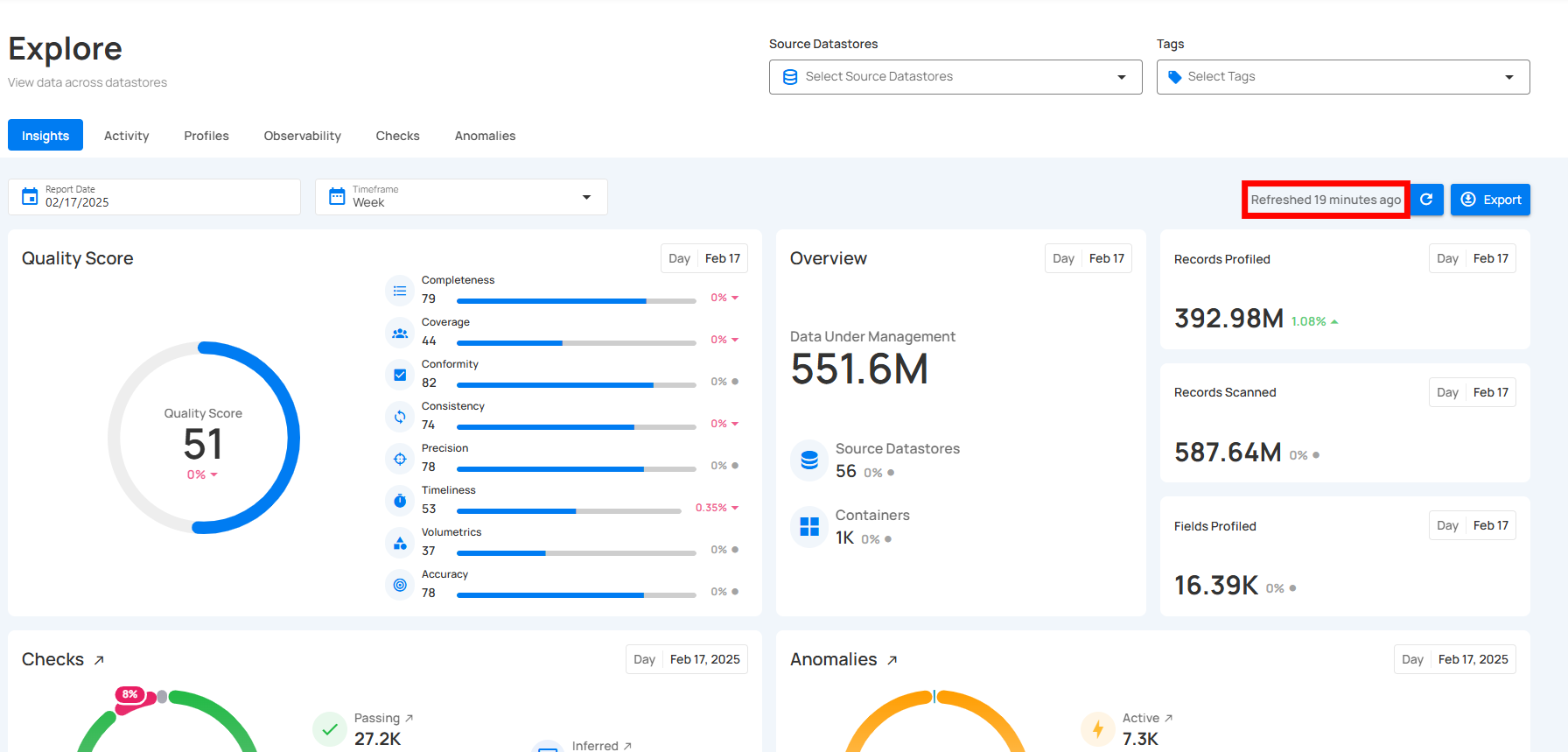This screenshot has height=752, width=1568.
Task: Click the Coverage people icon
Action: (x=400, y=333)
